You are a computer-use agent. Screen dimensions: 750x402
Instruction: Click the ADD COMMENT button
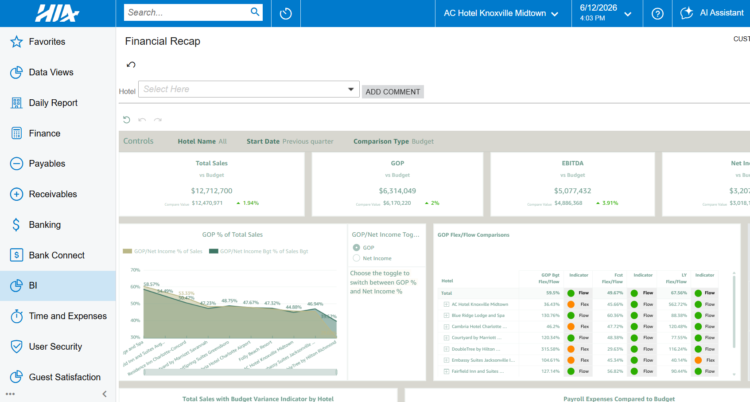tap(393, 92)
